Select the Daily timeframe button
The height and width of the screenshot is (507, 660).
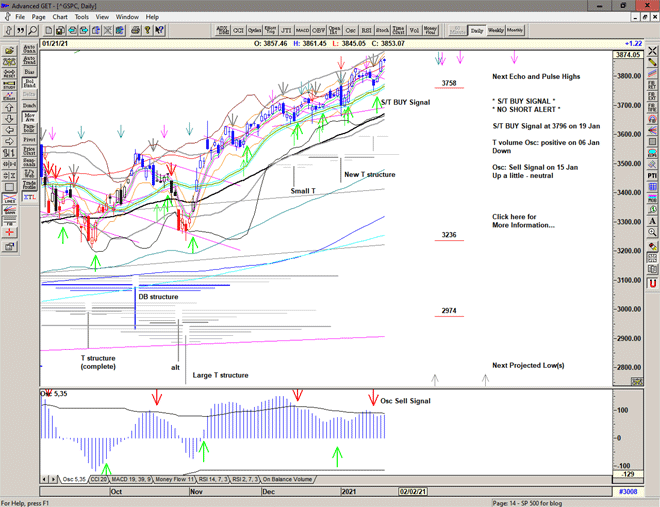(x=477, y=31)
